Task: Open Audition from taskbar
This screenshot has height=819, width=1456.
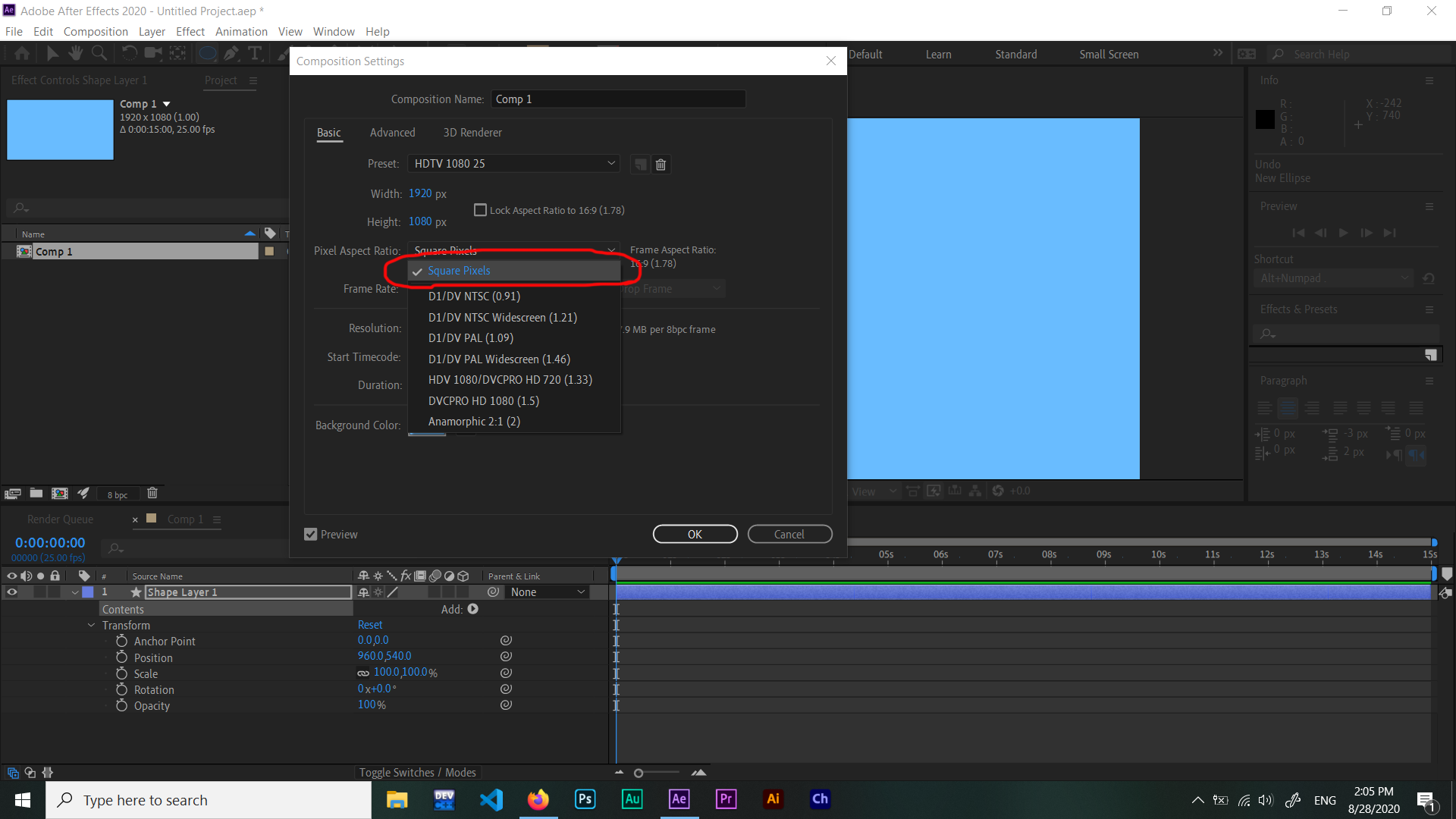Action: coord(632,799)
